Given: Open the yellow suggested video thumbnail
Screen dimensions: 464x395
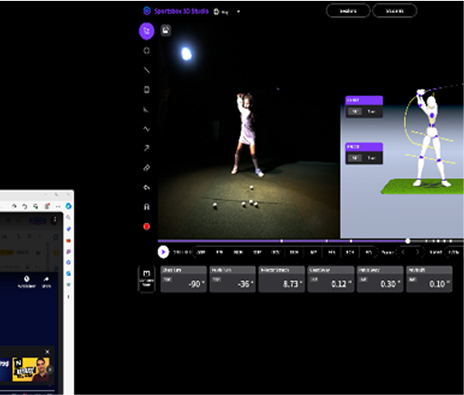Looking at the screenshot, I should pyautogui.click(x=31, y=369).
